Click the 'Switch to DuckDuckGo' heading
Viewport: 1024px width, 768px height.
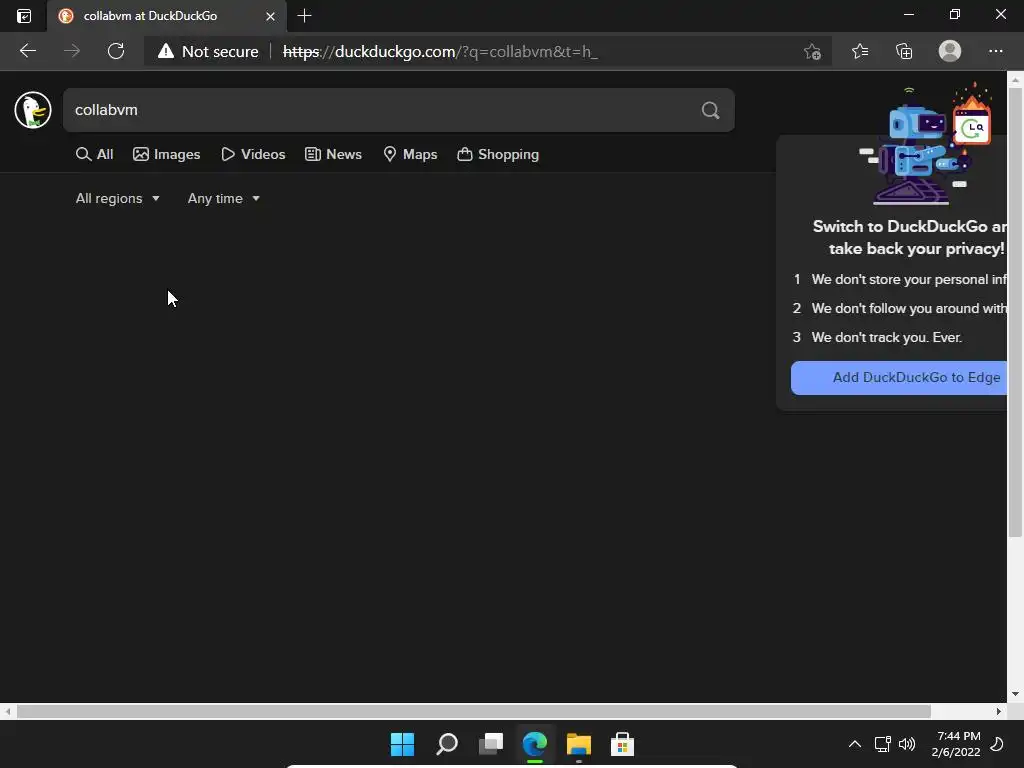click(x=909, y=238)
